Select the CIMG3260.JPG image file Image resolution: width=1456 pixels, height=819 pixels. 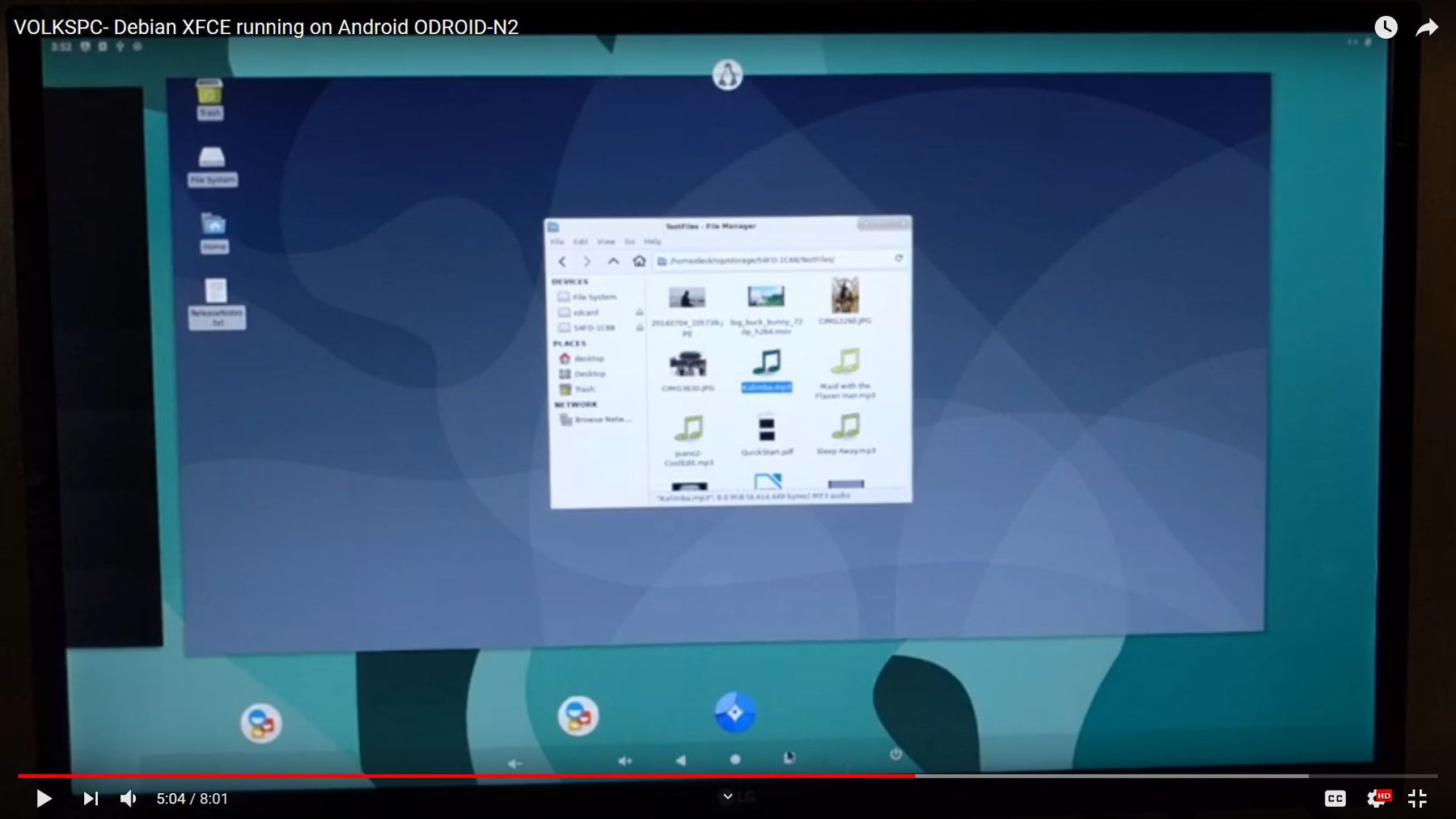click(845, 300)
